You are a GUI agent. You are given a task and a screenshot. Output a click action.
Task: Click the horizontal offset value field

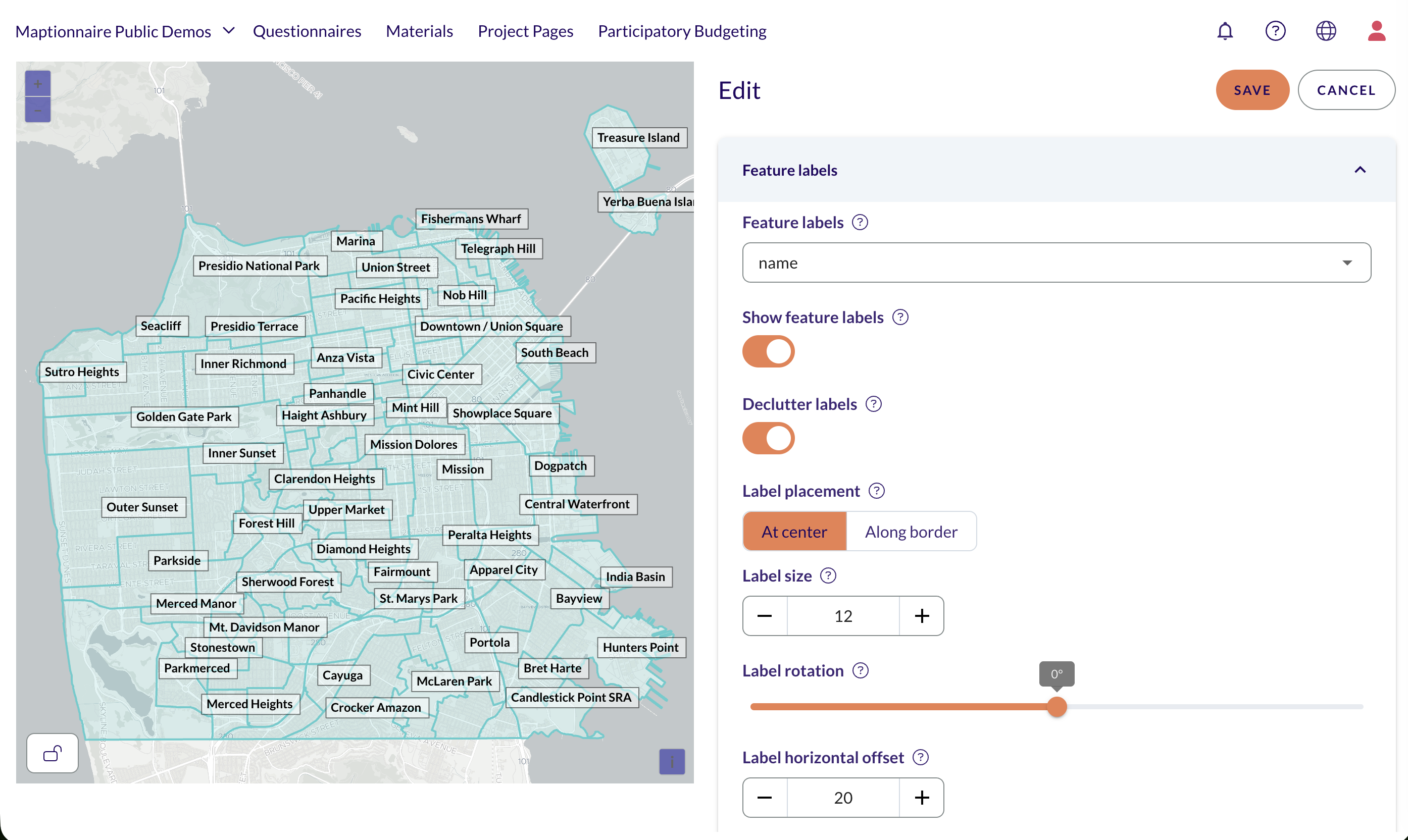843,798
